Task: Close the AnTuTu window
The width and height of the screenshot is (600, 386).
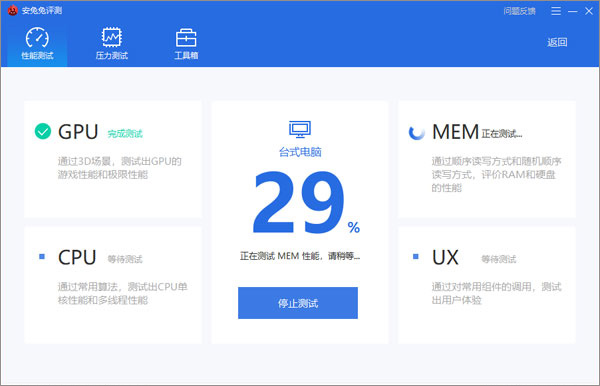Action: (x=589, y=11)
